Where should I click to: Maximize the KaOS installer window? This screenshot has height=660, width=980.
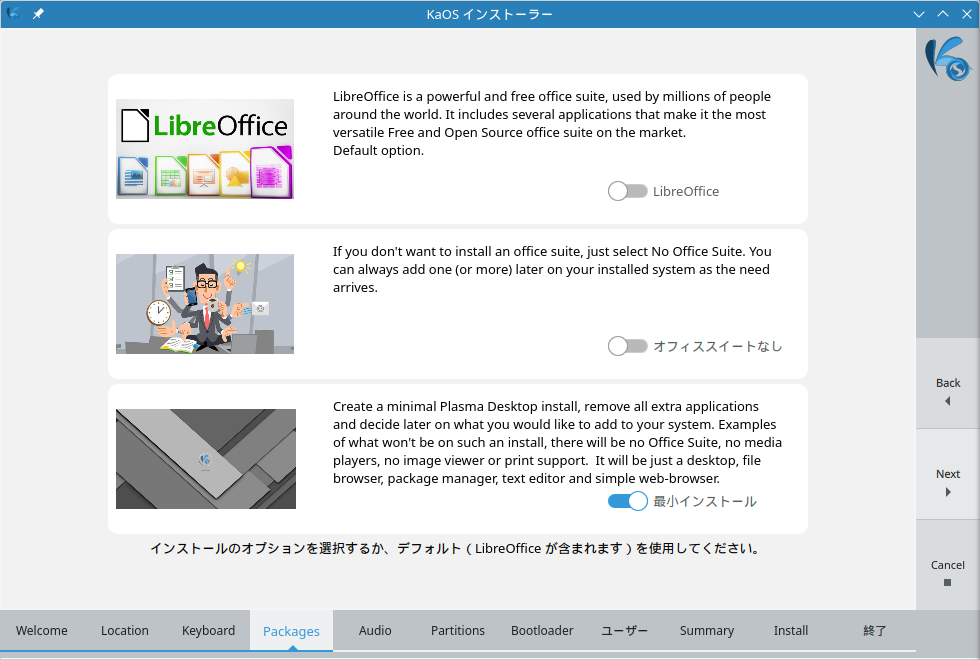tap(942, 14)
